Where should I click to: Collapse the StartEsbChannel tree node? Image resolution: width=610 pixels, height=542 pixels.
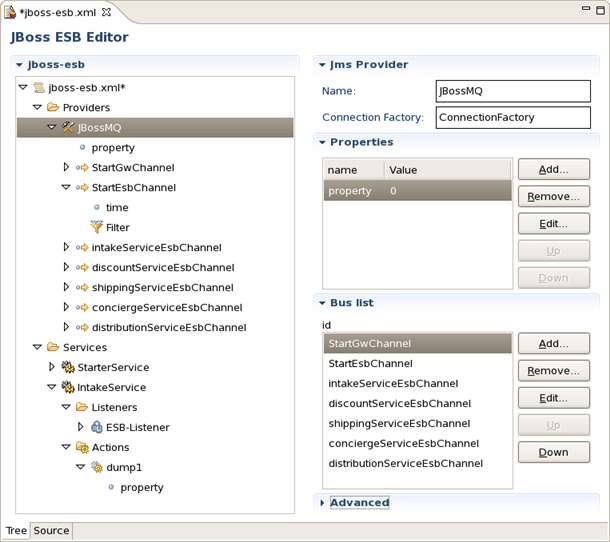pos(66,188)
